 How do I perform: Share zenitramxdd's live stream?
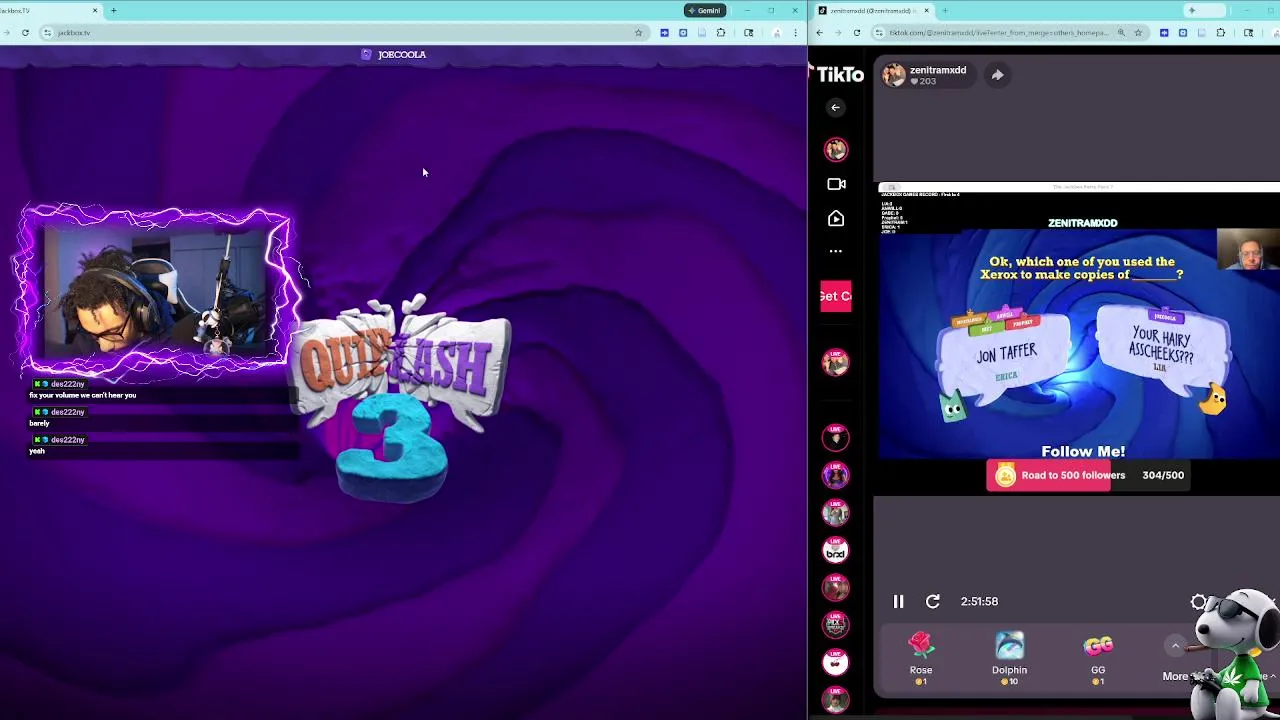(997, 75)
